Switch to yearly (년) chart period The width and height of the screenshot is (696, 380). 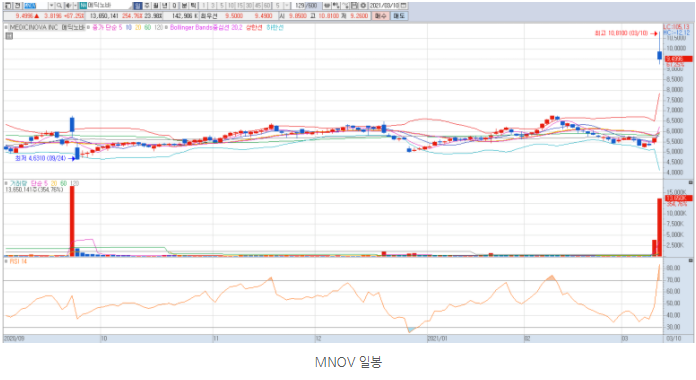point(165,5)
